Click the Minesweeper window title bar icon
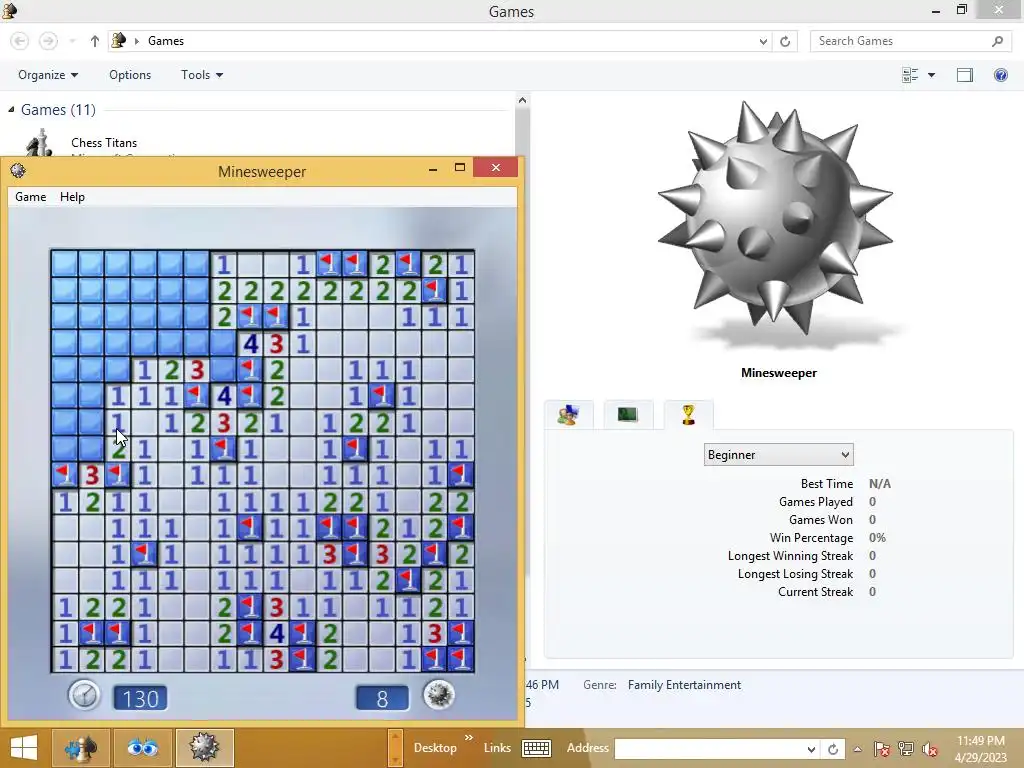 pyautogui.click(x=18, y=171)
